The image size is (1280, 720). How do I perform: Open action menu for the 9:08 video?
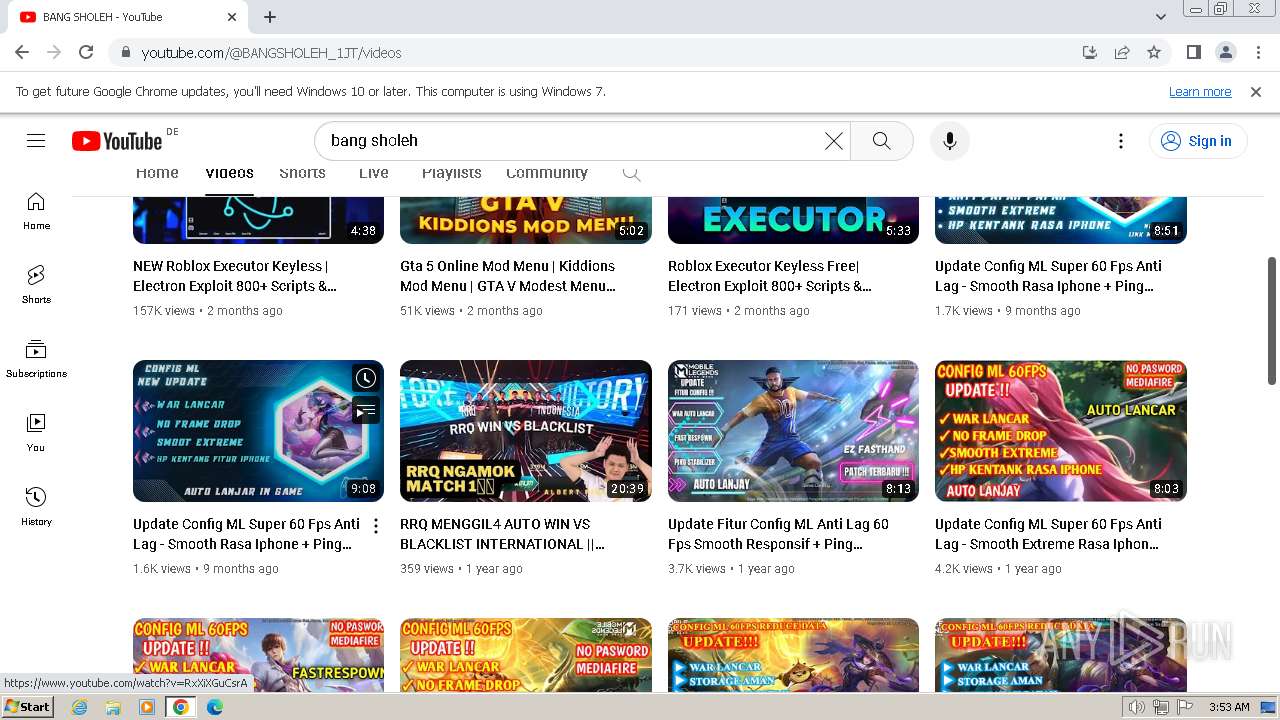376,526
